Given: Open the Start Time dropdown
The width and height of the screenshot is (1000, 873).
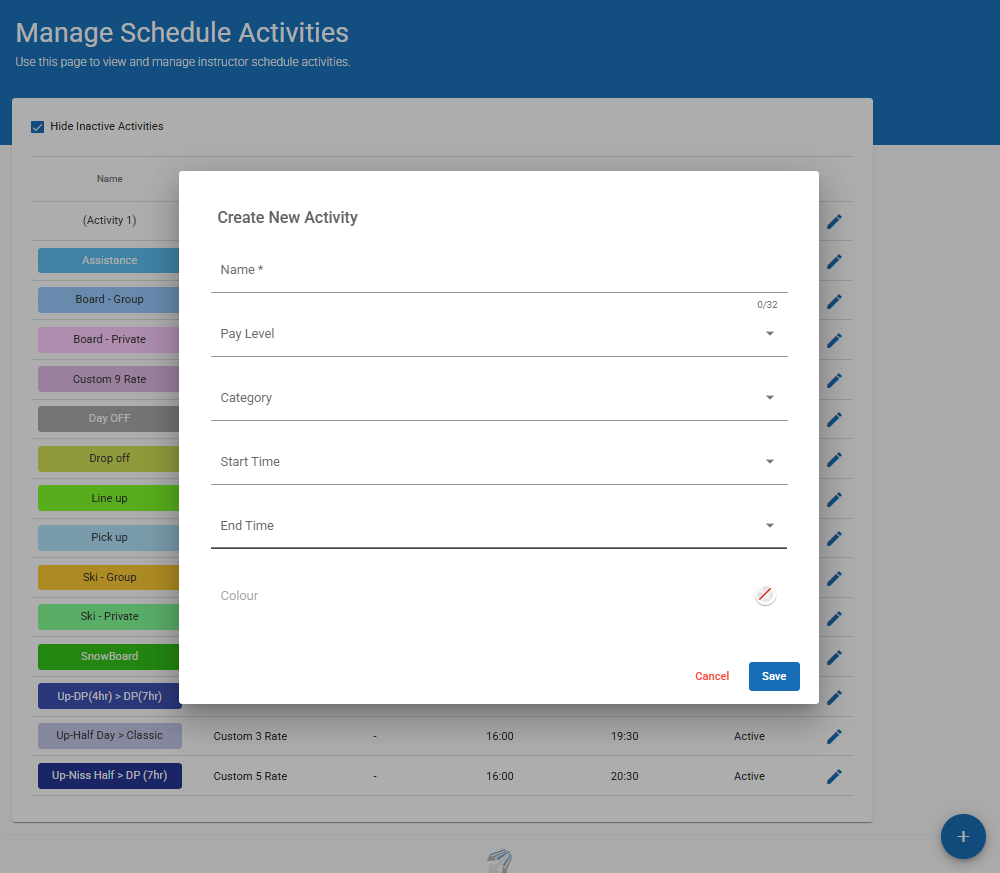Looking at the screenshot, I should click(x=498, y=462).
